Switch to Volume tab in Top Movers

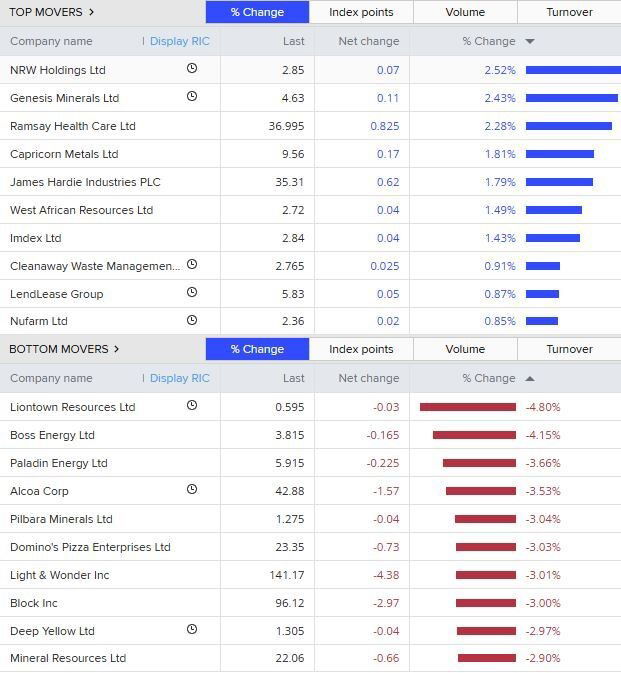(465, 12)
